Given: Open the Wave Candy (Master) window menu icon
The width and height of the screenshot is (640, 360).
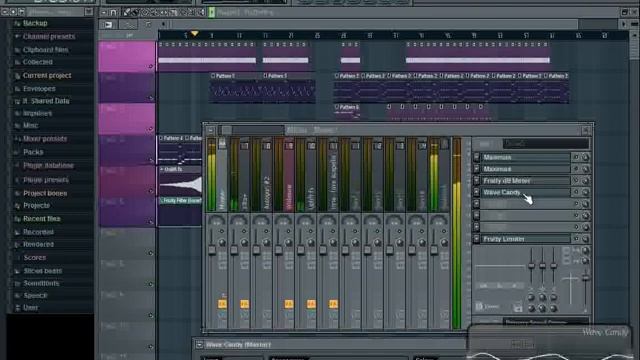Looking at the screenshot, I should coord(199,345).
